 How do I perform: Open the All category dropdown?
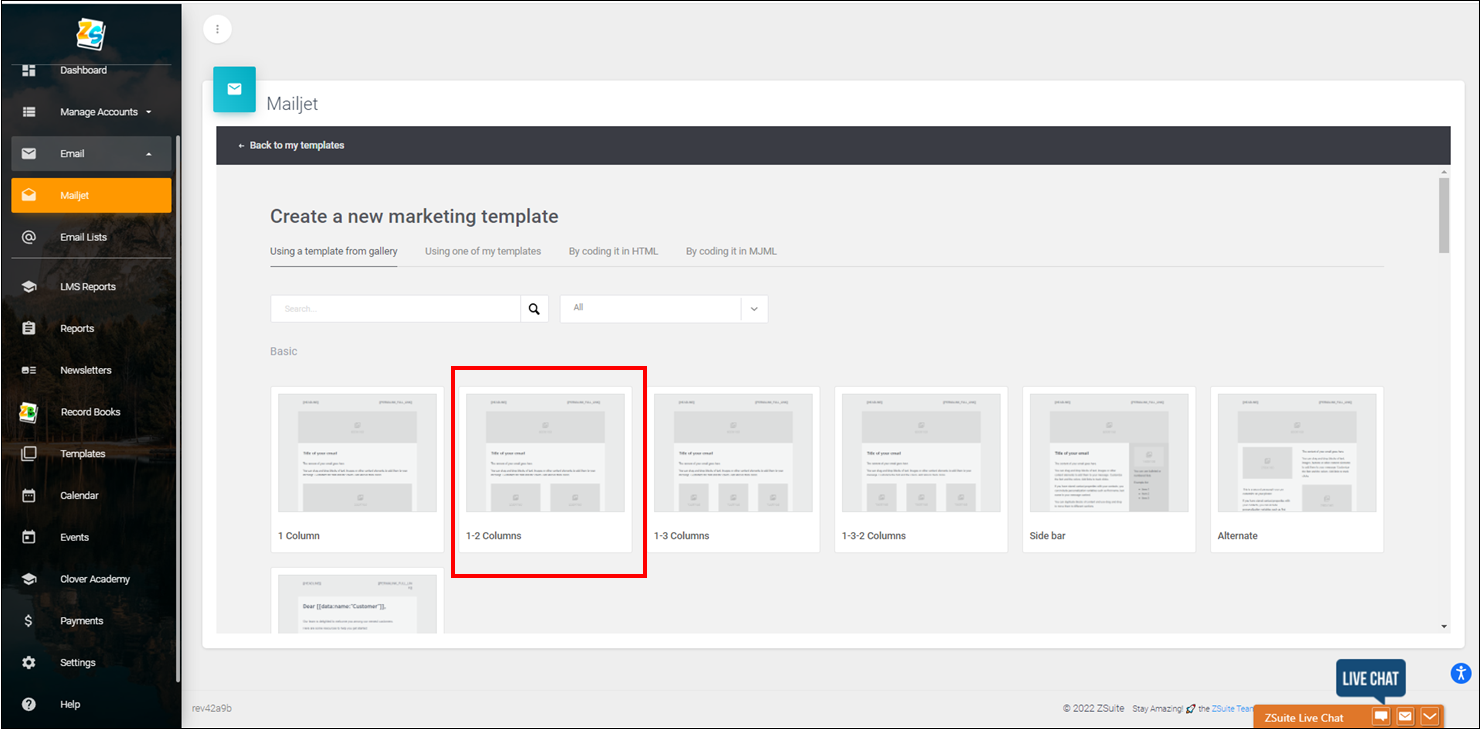664,308
